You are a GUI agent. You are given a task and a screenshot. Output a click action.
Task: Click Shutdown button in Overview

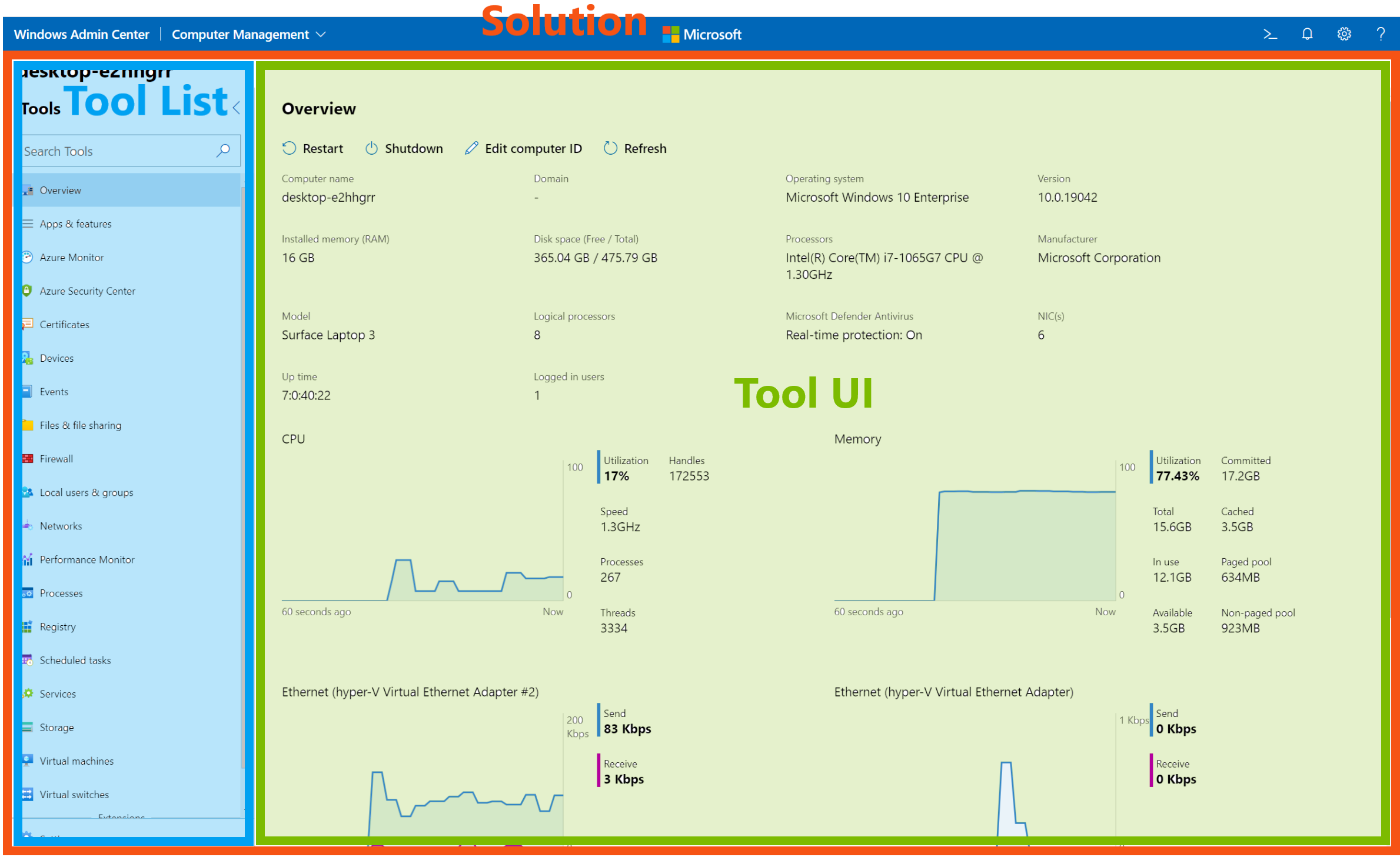pyautogui.click(x=405, y=149)
